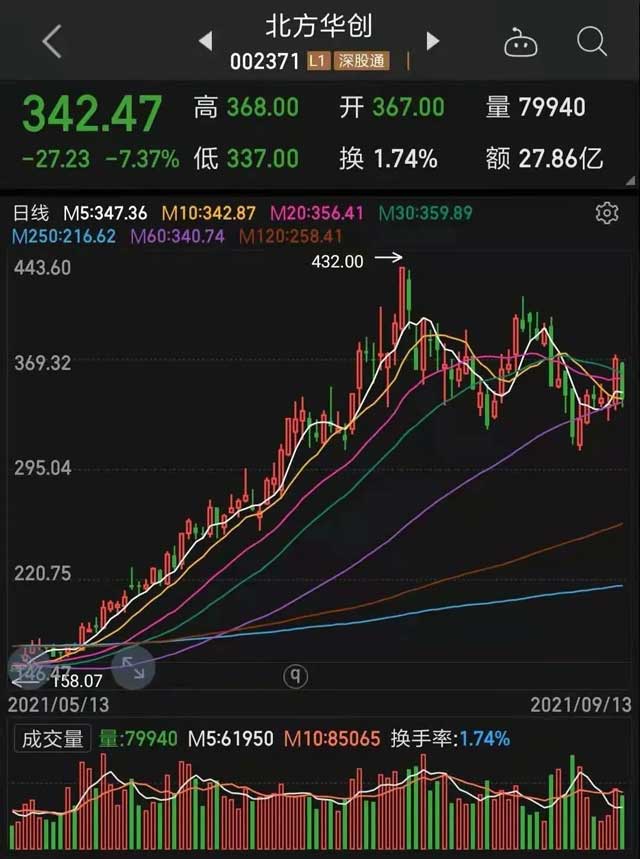This screenshot has width=640, height=859.
Task: Tap volume M10:85065 label
Action: coord(332,738)
